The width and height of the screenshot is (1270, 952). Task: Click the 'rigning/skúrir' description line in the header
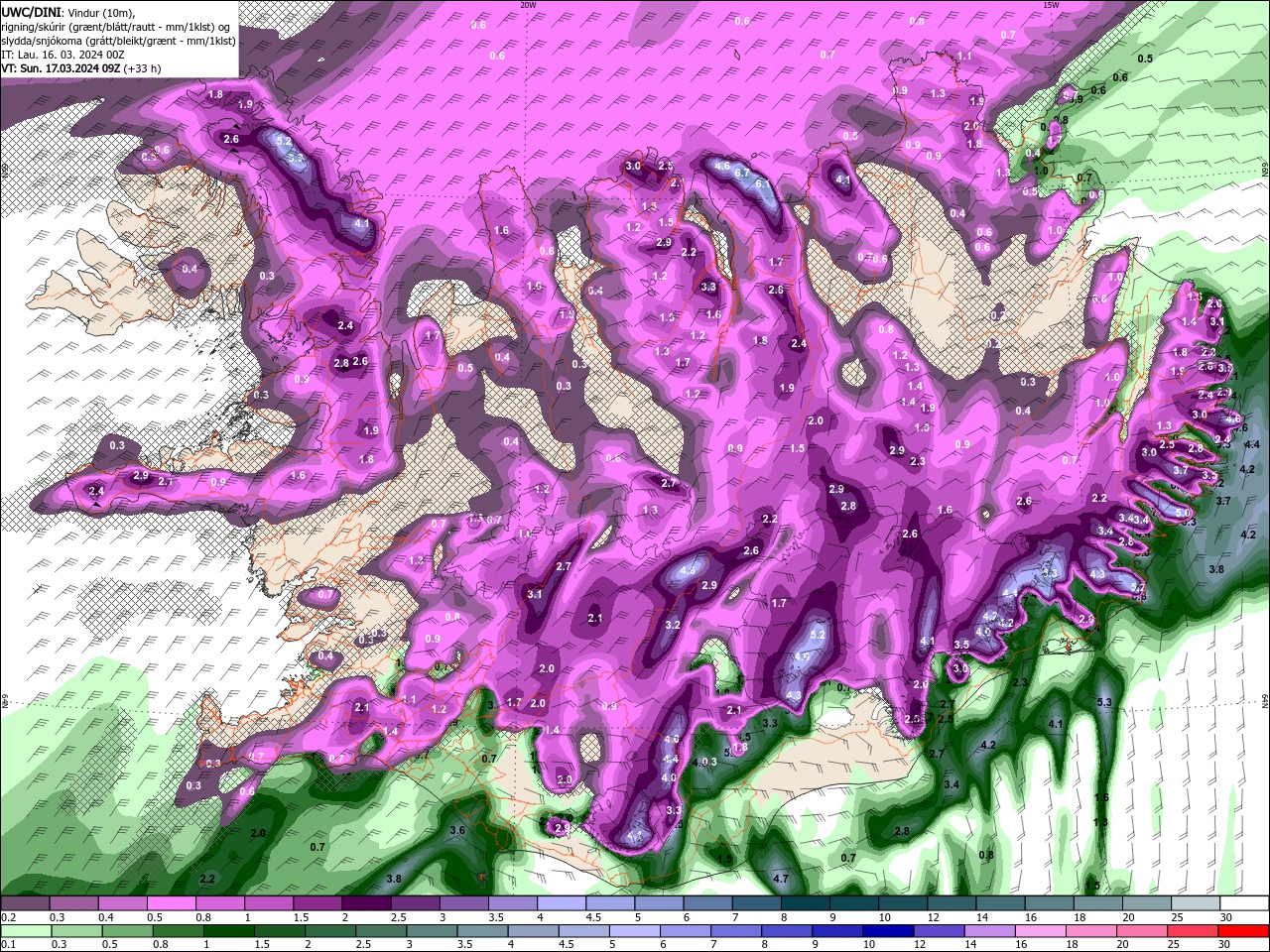pos(116,27)
